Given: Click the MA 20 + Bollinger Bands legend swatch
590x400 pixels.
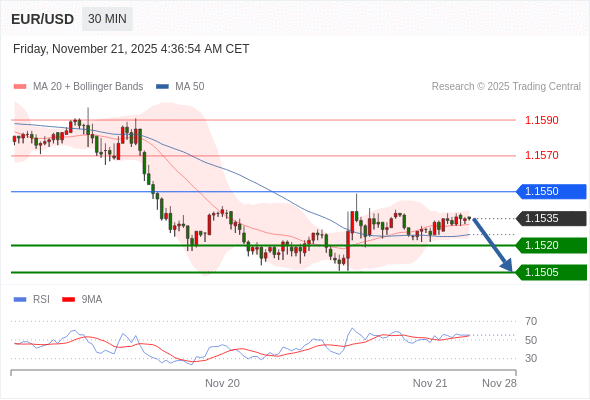Looking at the screenshot, I should coord(20,87).
